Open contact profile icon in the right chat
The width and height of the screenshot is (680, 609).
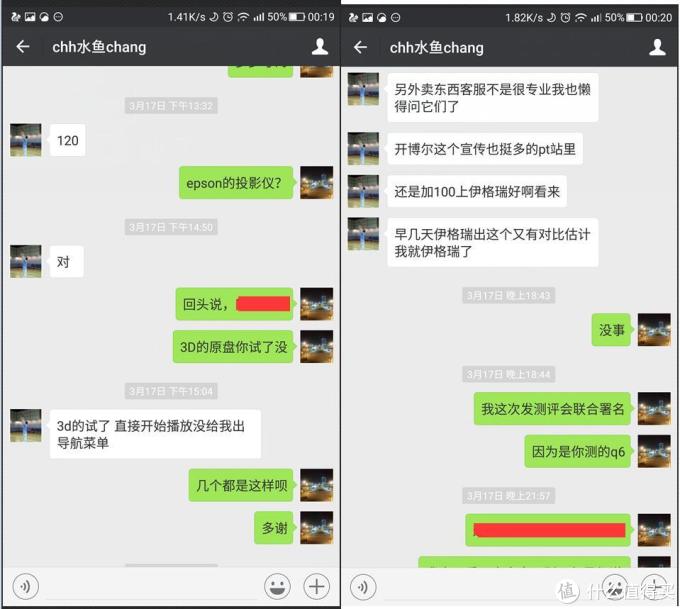click(657, 47)
